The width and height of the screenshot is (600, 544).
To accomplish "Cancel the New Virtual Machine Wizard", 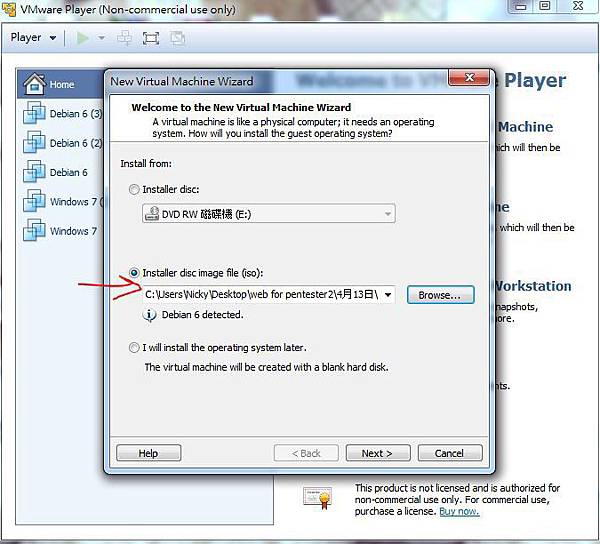I will tap(450, 453).
